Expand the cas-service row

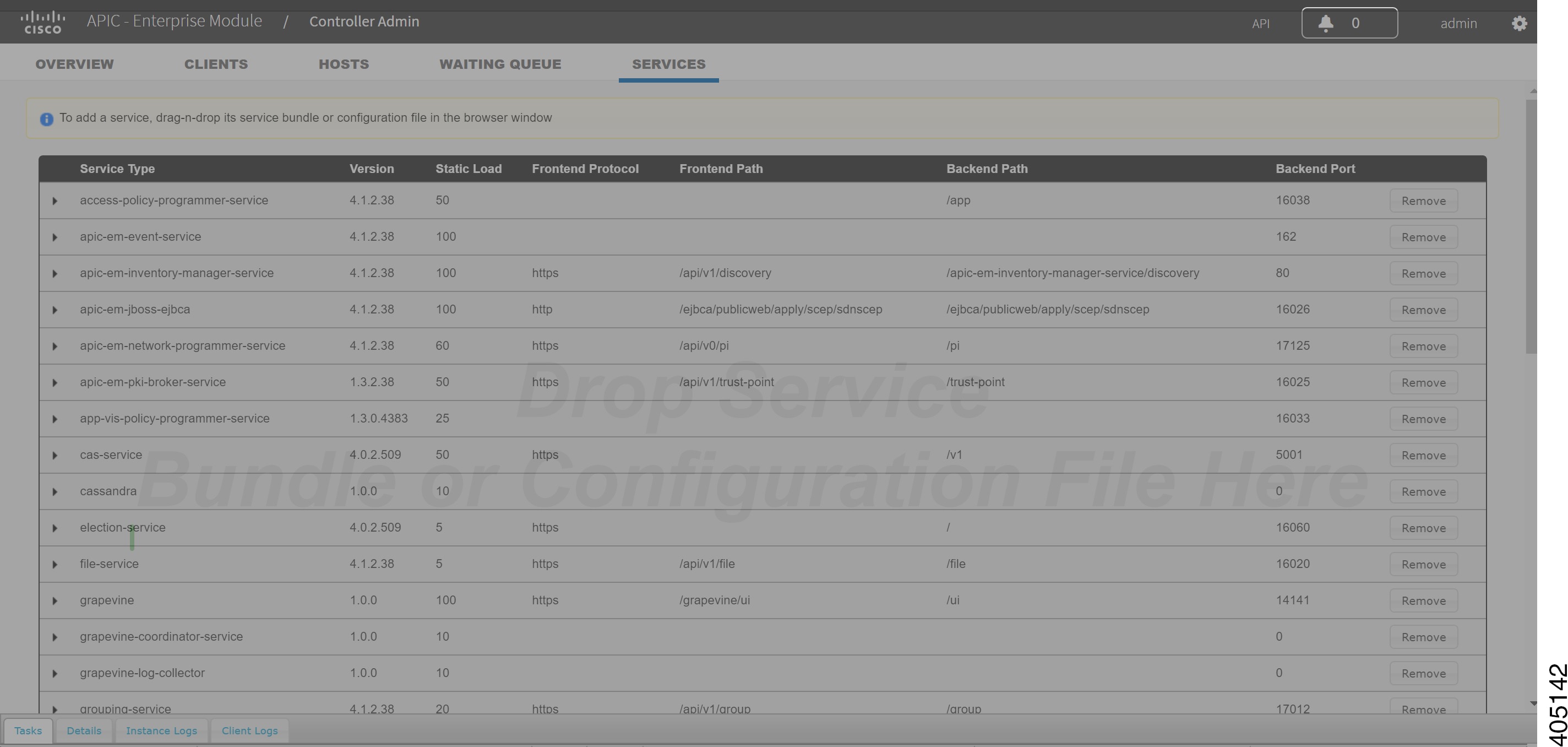coord(54,455)
